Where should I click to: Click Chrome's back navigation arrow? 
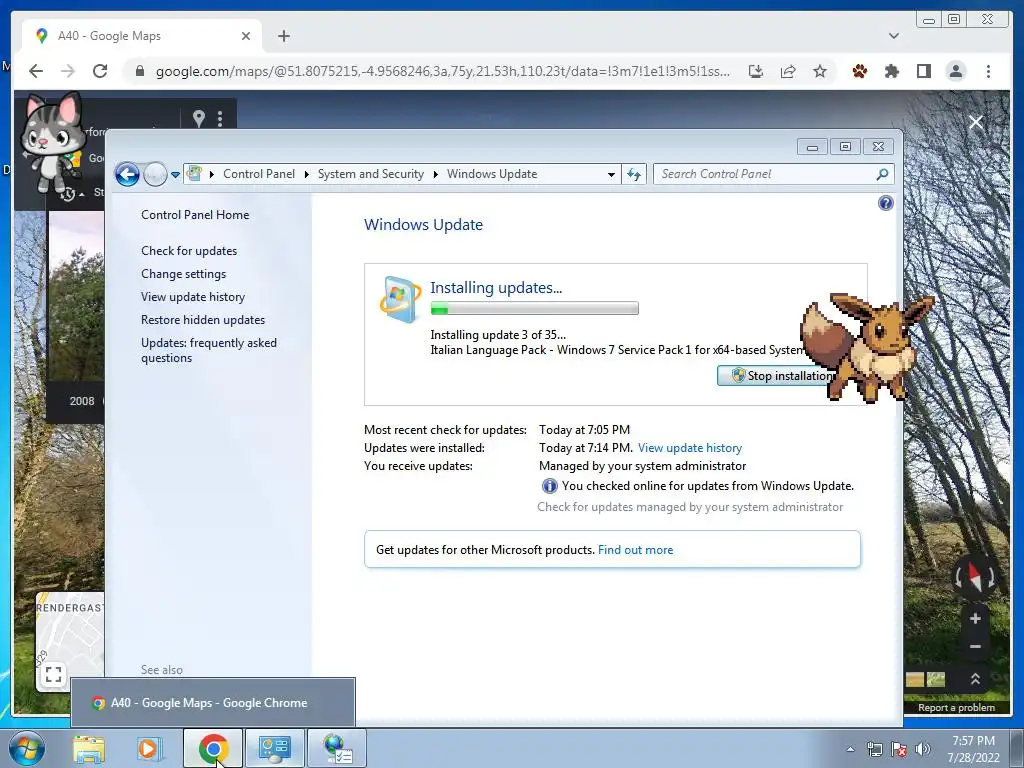pyautogui.click(x=36, y=71)
